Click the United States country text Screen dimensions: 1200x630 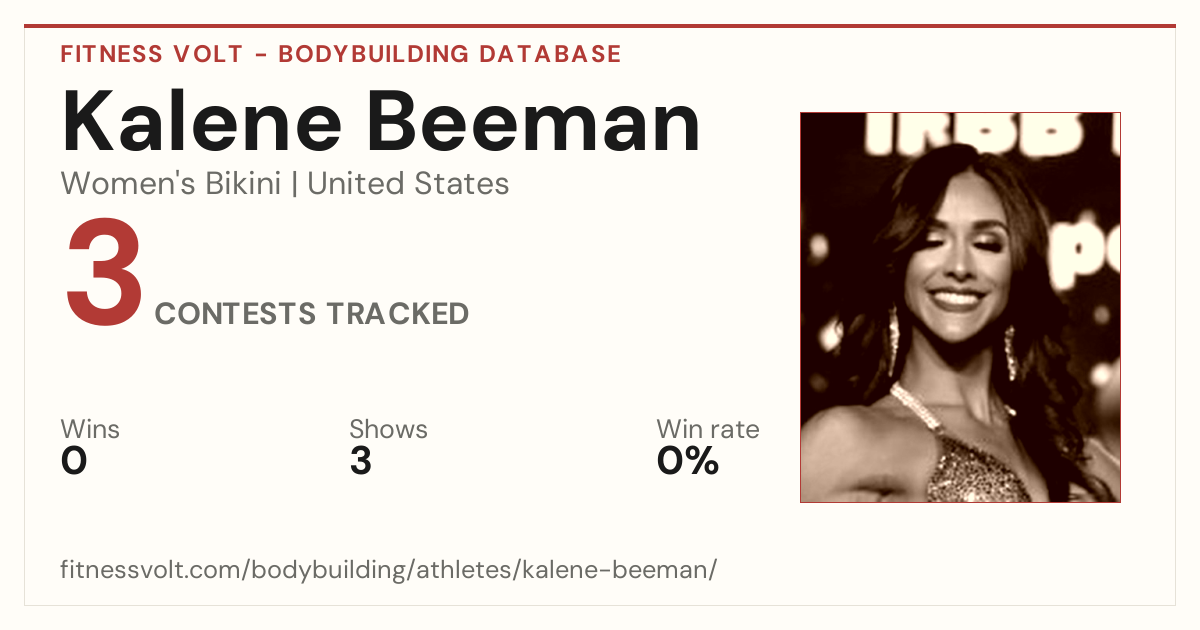click(x=408, y=184)
